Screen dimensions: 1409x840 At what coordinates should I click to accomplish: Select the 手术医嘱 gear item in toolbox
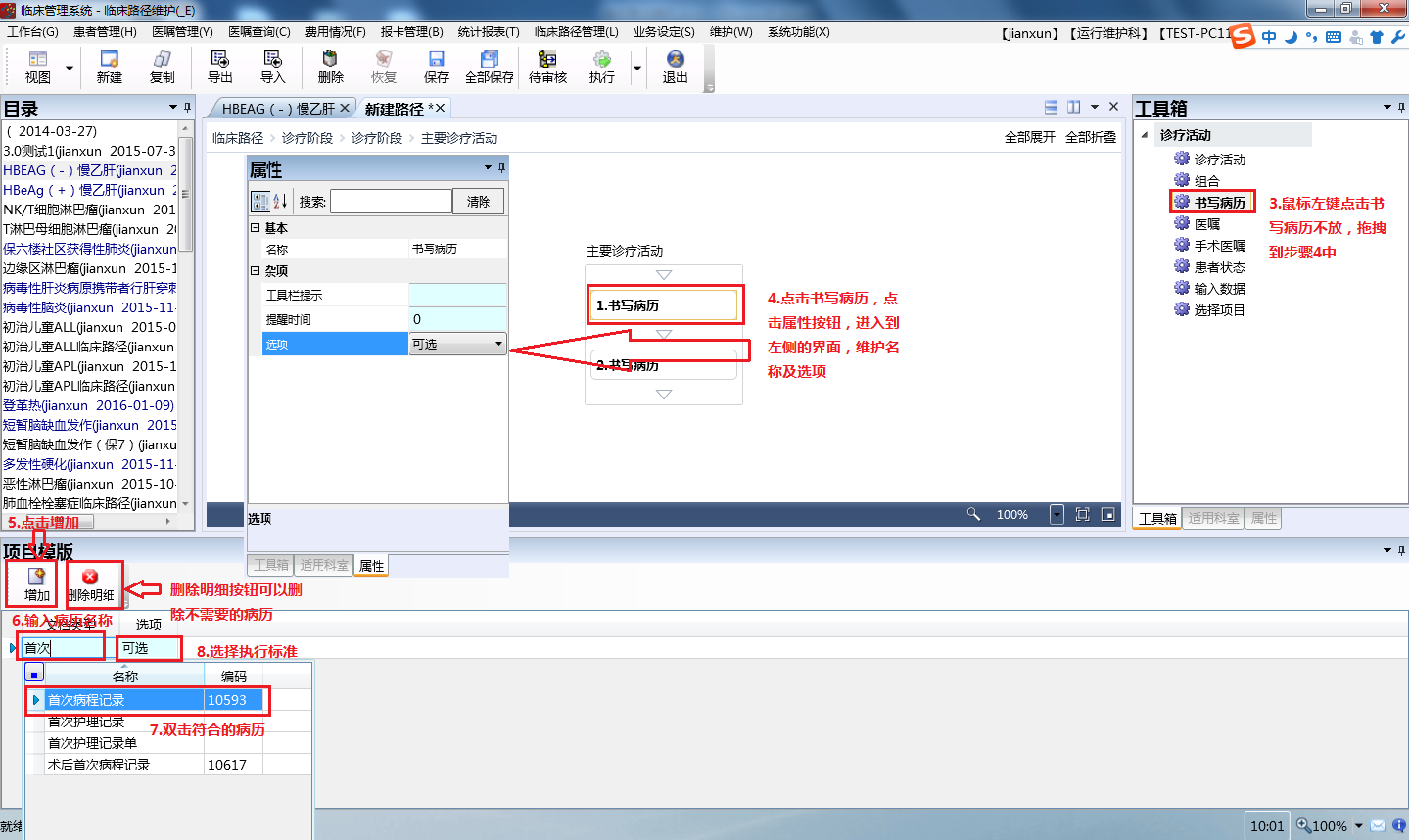(x=1210, y=246)
